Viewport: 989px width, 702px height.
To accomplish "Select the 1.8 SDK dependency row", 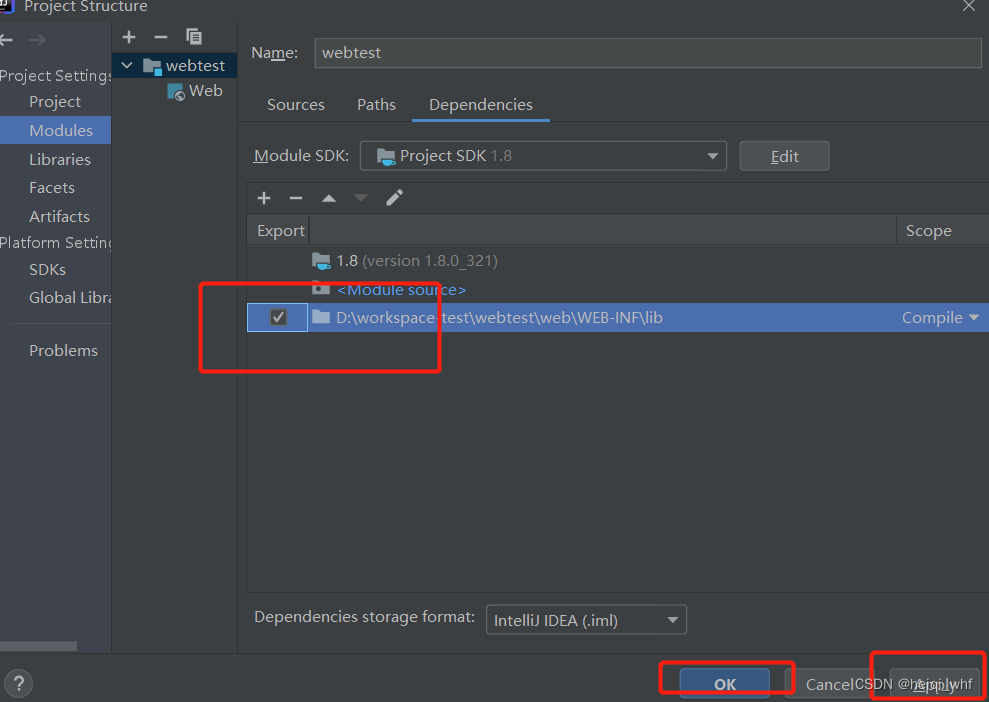I will (x=617, y=260).
